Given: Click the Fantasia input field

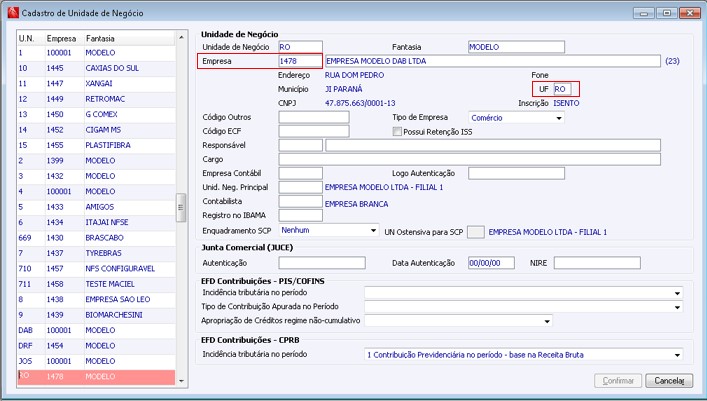Looking at the screenshot, I should (516, 47).
